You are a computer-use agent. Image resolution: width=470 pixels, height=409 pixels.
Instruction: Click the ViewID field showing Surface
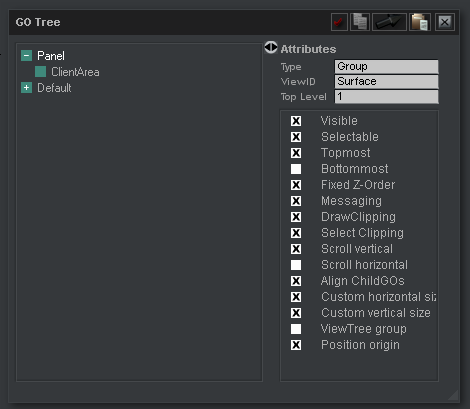386,82
